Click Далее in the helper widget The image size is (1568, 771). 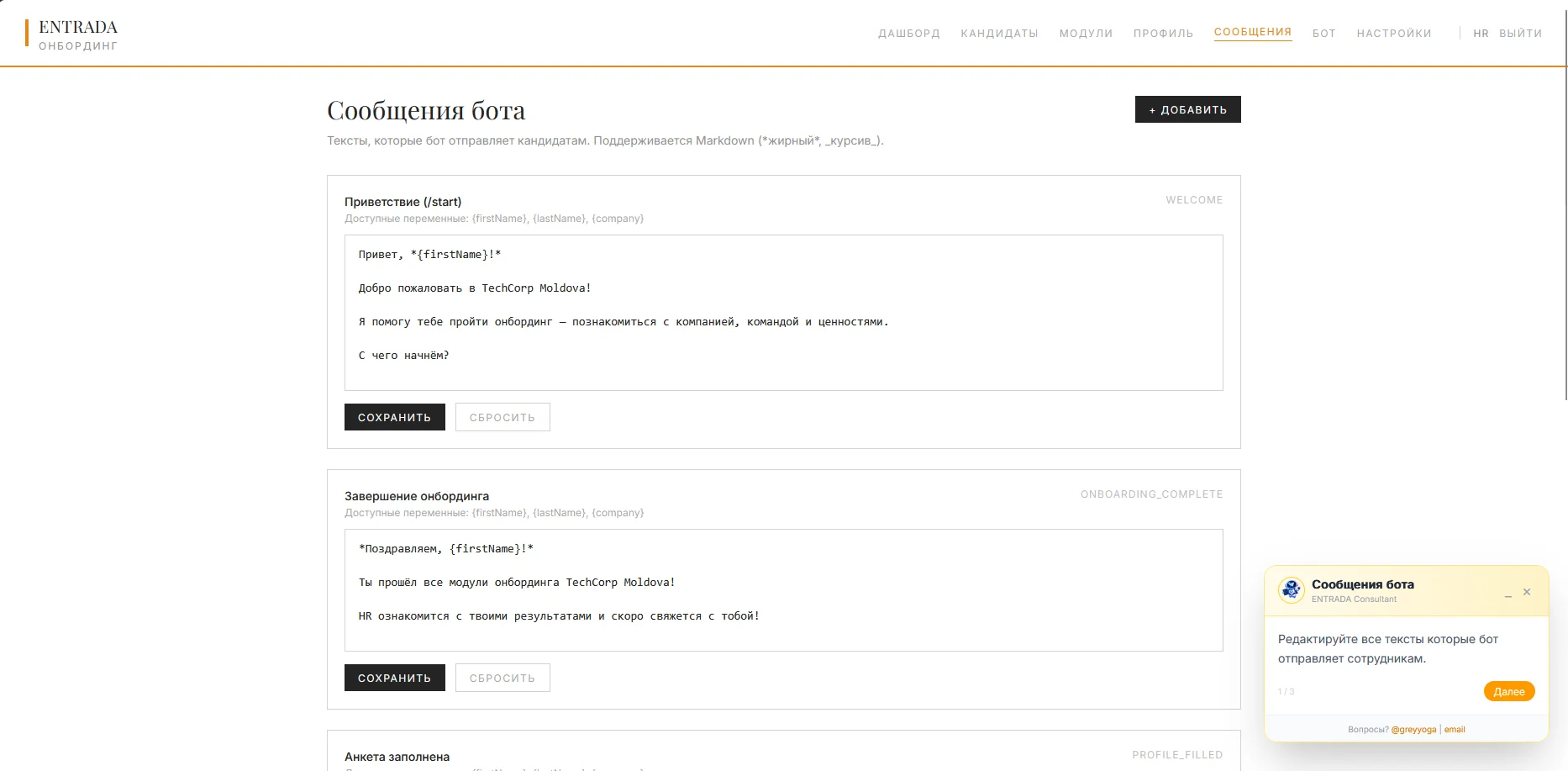tap(1509, 691)
